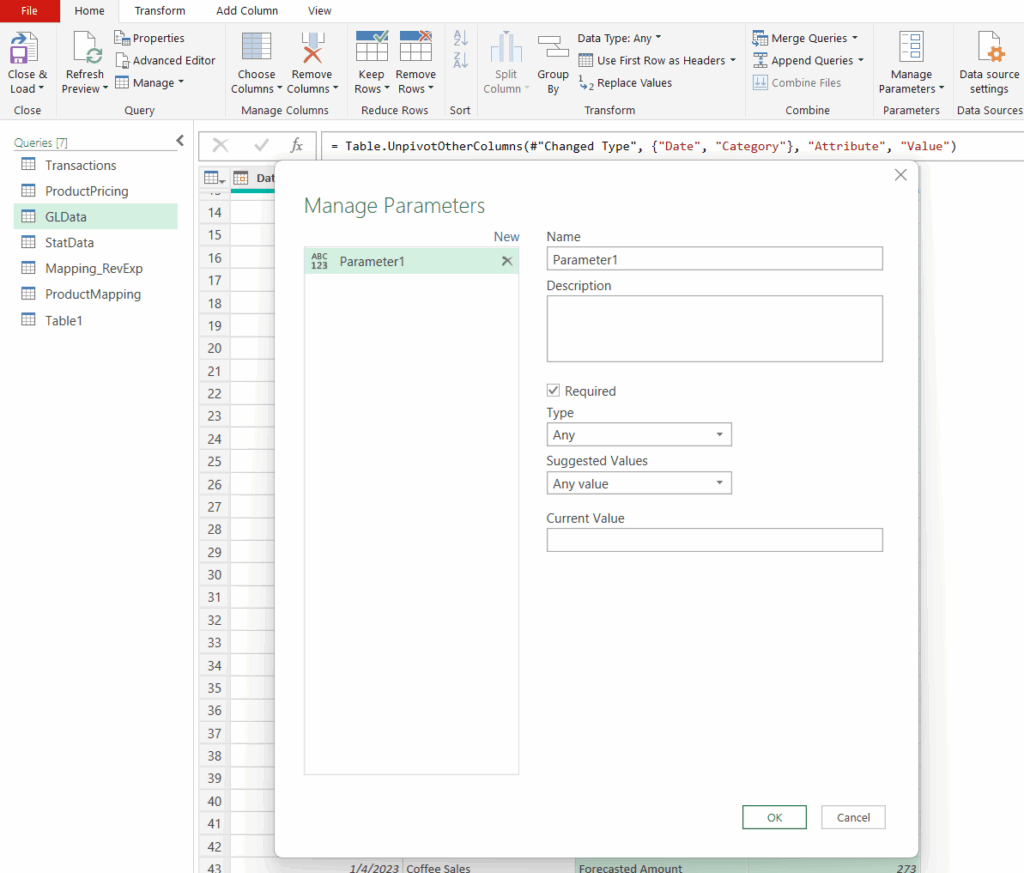Click the Remove Columns icon
The width and height of the screenshot is (1024, 873).
tap(312, 47)
